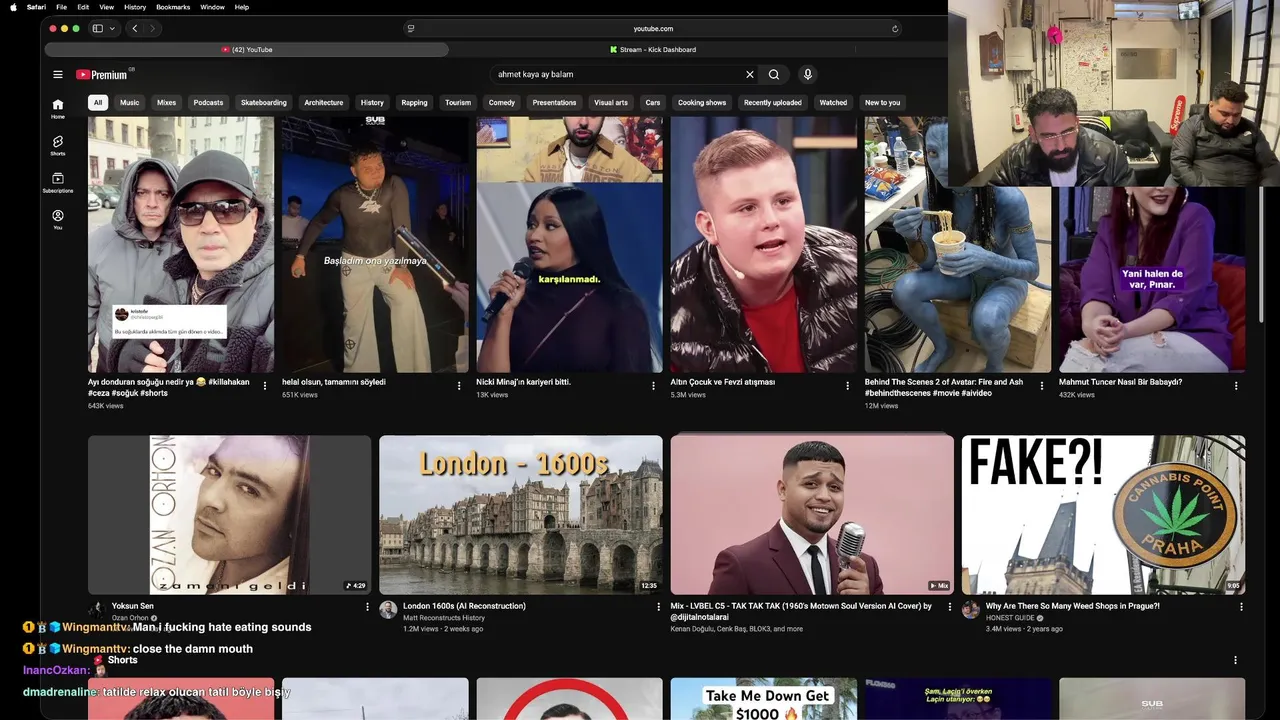1280x720 pixels.
Task: Open the London 1600s (AI Reconstruction) title
Action: [464, 606]
